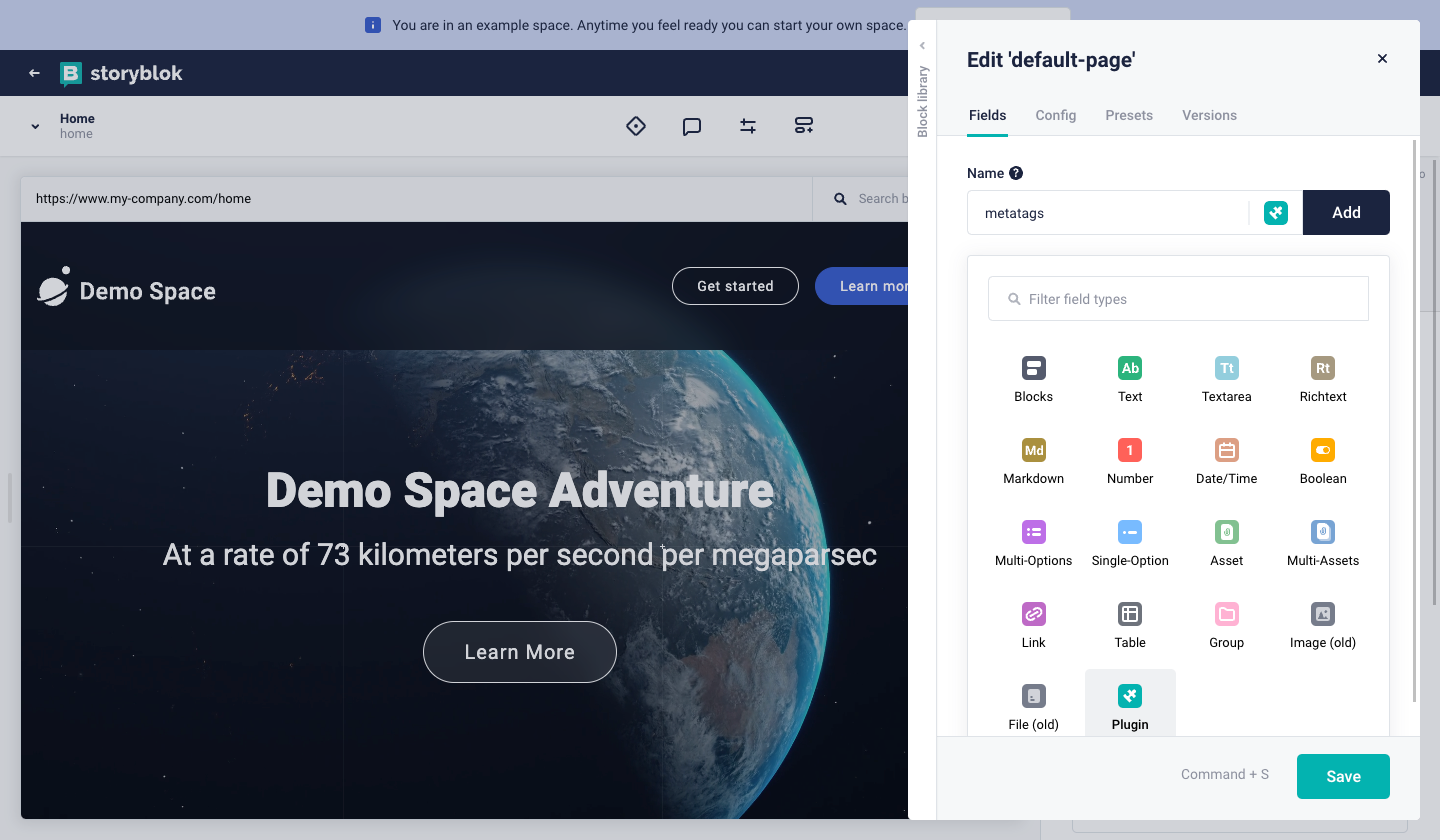This screenshot has width=1440, height=840.
Task: Choose the Link field type
Action: tap(1033, 626)
